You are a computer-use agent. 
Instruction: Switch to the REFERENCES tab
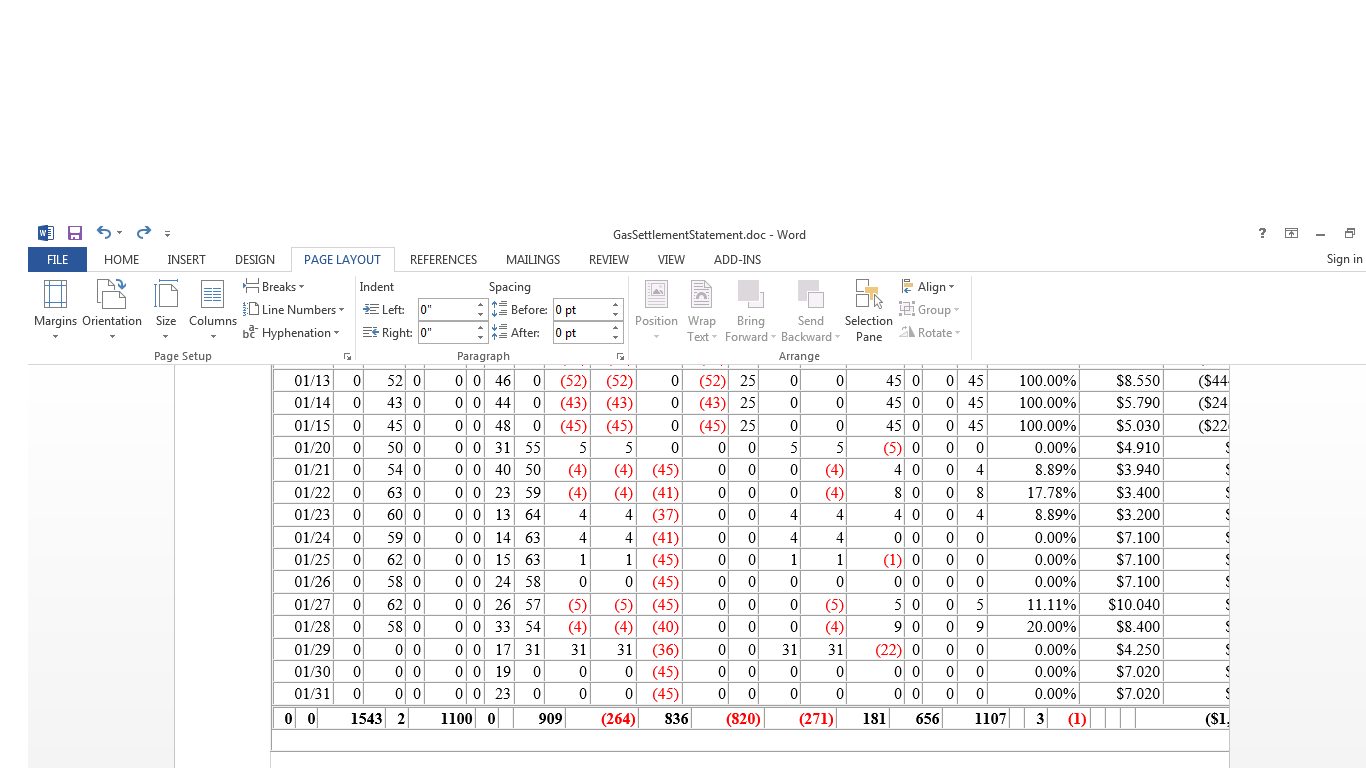(443, 260)
